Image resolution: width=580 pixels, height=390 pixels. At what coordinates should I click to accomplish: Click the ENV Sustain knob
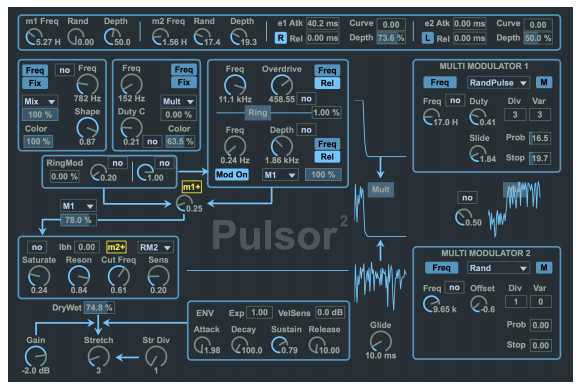(281, 345)
